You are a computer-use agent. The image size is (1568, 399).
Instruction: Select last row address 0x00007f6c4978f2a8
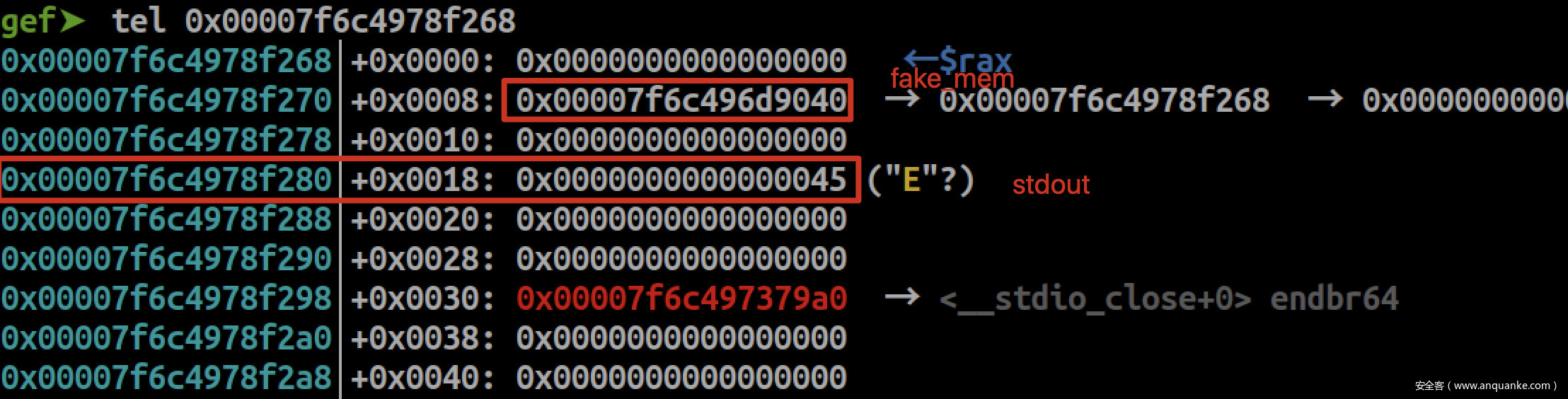(x=166, y=377)
